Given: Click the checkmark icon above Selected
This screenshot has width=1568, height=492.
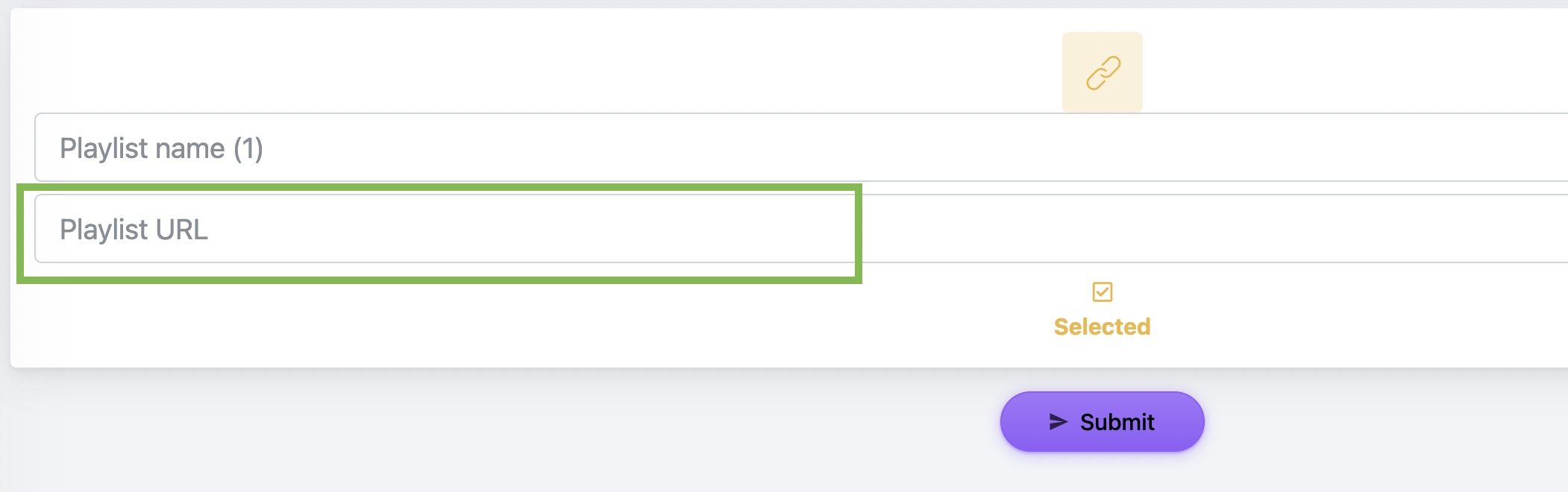Looking at the screenshot, I should point(1102,291).
